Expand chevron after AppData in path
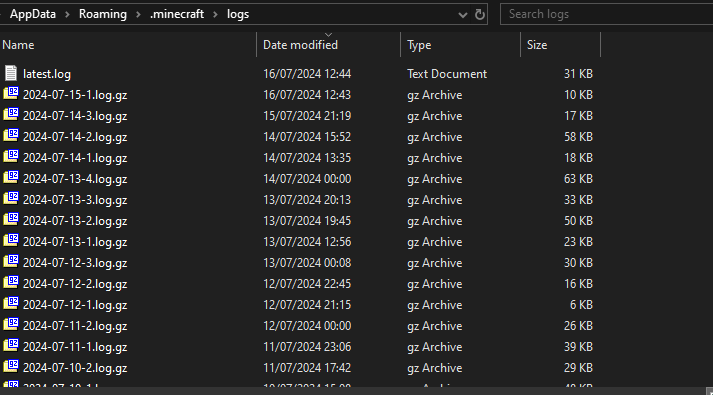Screen dimensions: 713x395 [x=67, y=15]
